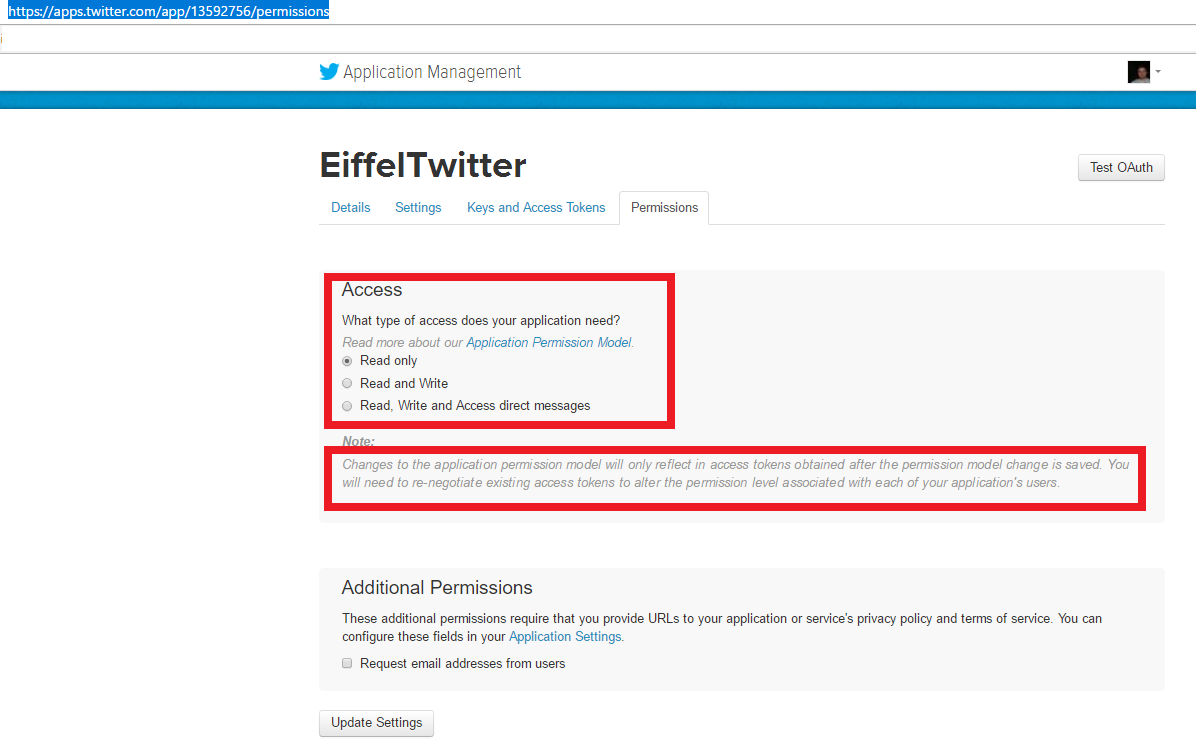Viewport: 1196px width, 751px height.
Task: Click the user profile avatar
Action: (1138, 72)
